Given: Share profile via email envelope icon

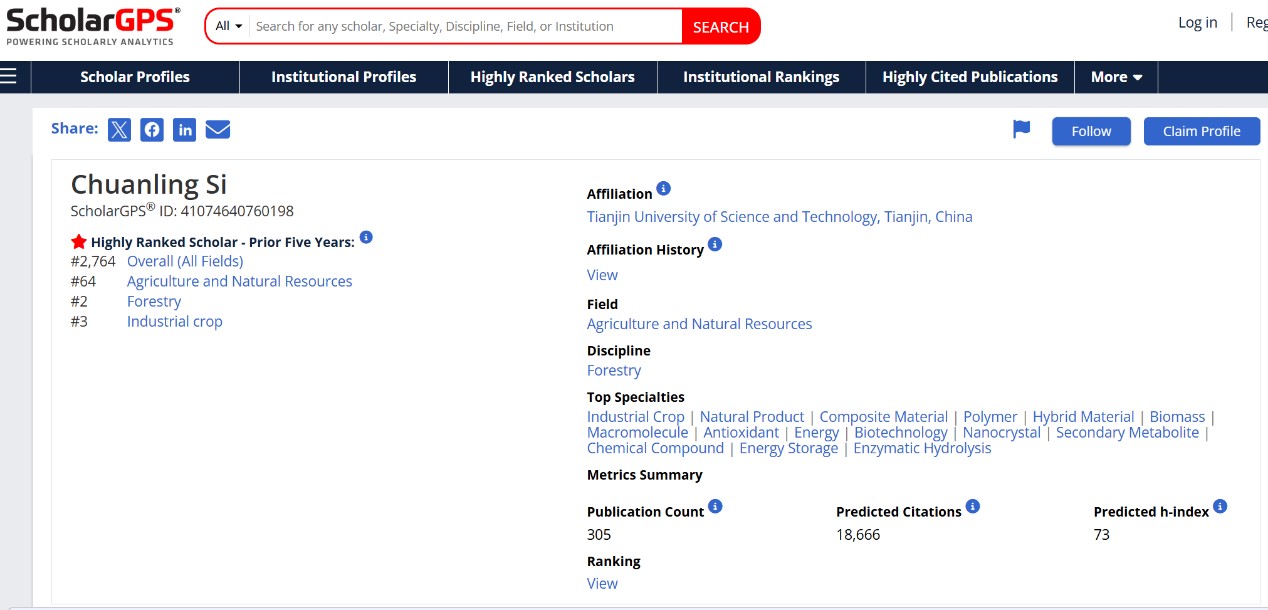Looking at the screenshot, I should (218, 129).
